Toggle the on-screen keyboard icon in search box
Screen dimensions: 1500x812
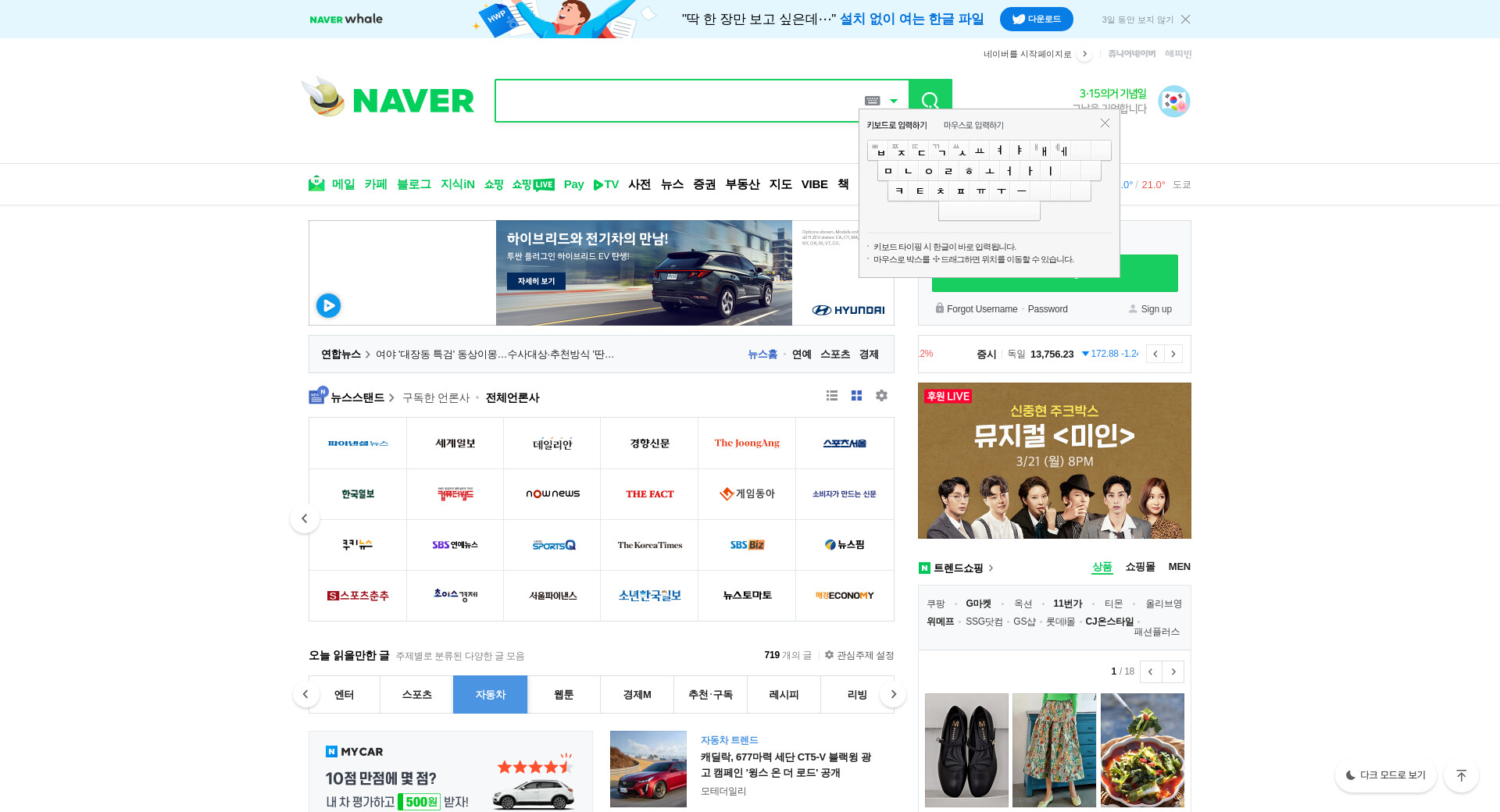(873, 101)
